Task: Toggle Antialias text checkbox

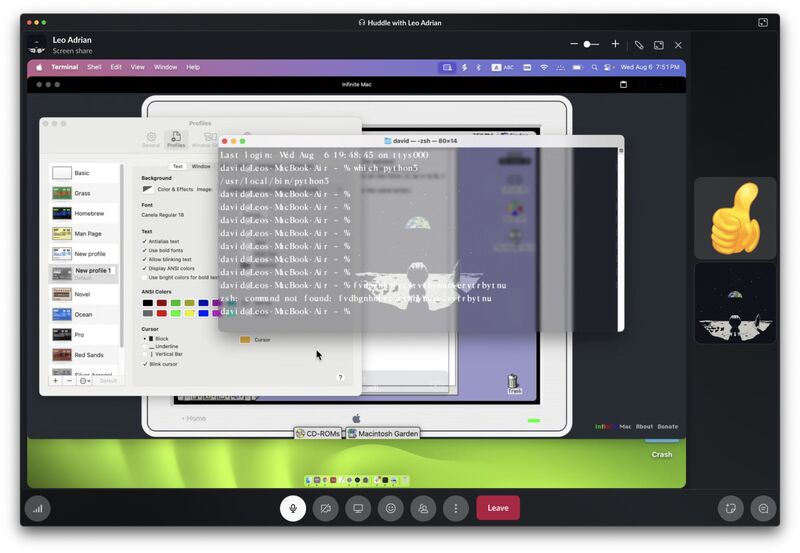Action: 144,241
